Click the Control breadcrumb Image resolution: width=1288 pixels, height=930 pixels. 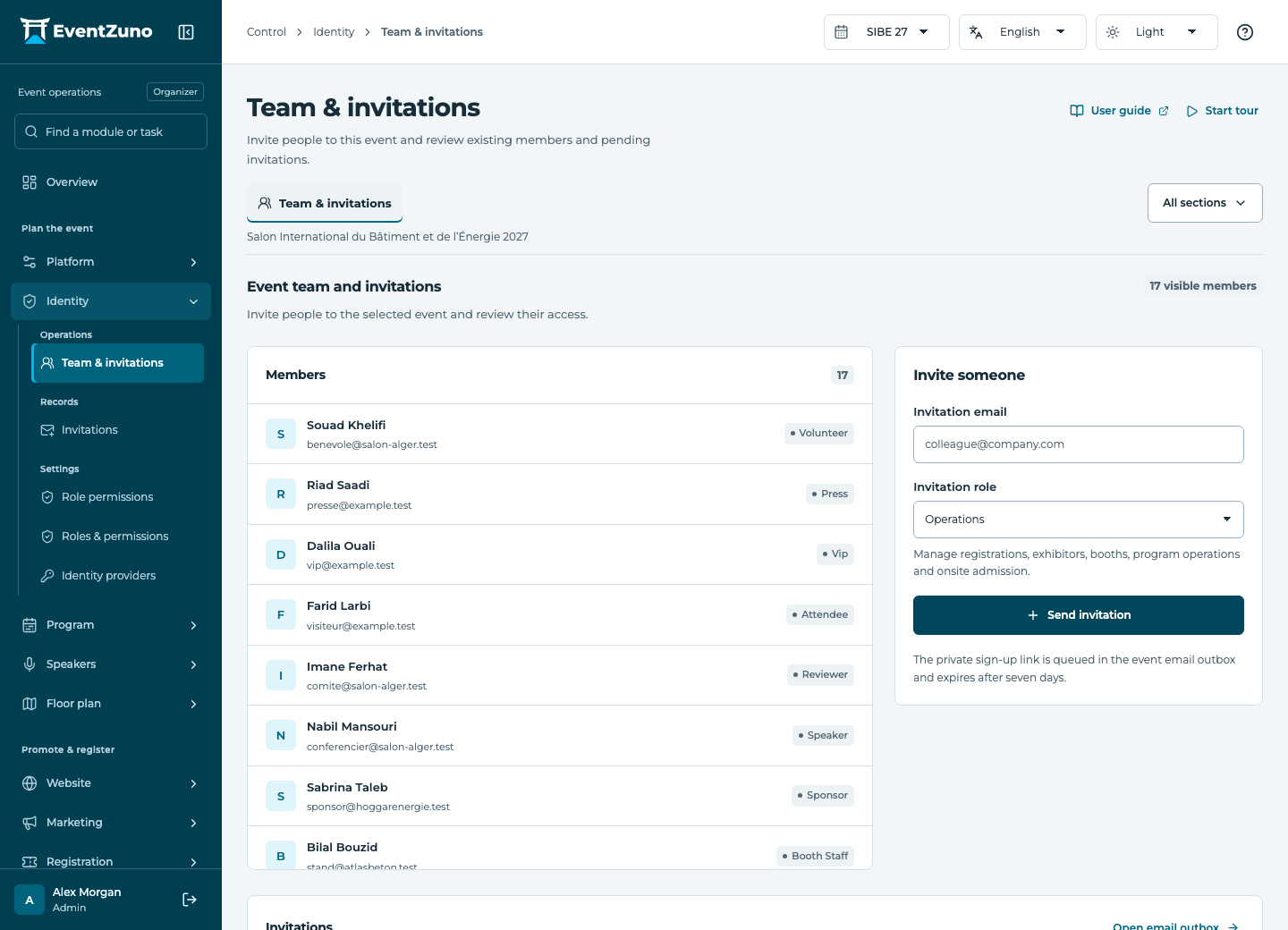pyautogui.click(x=267, y=32)
